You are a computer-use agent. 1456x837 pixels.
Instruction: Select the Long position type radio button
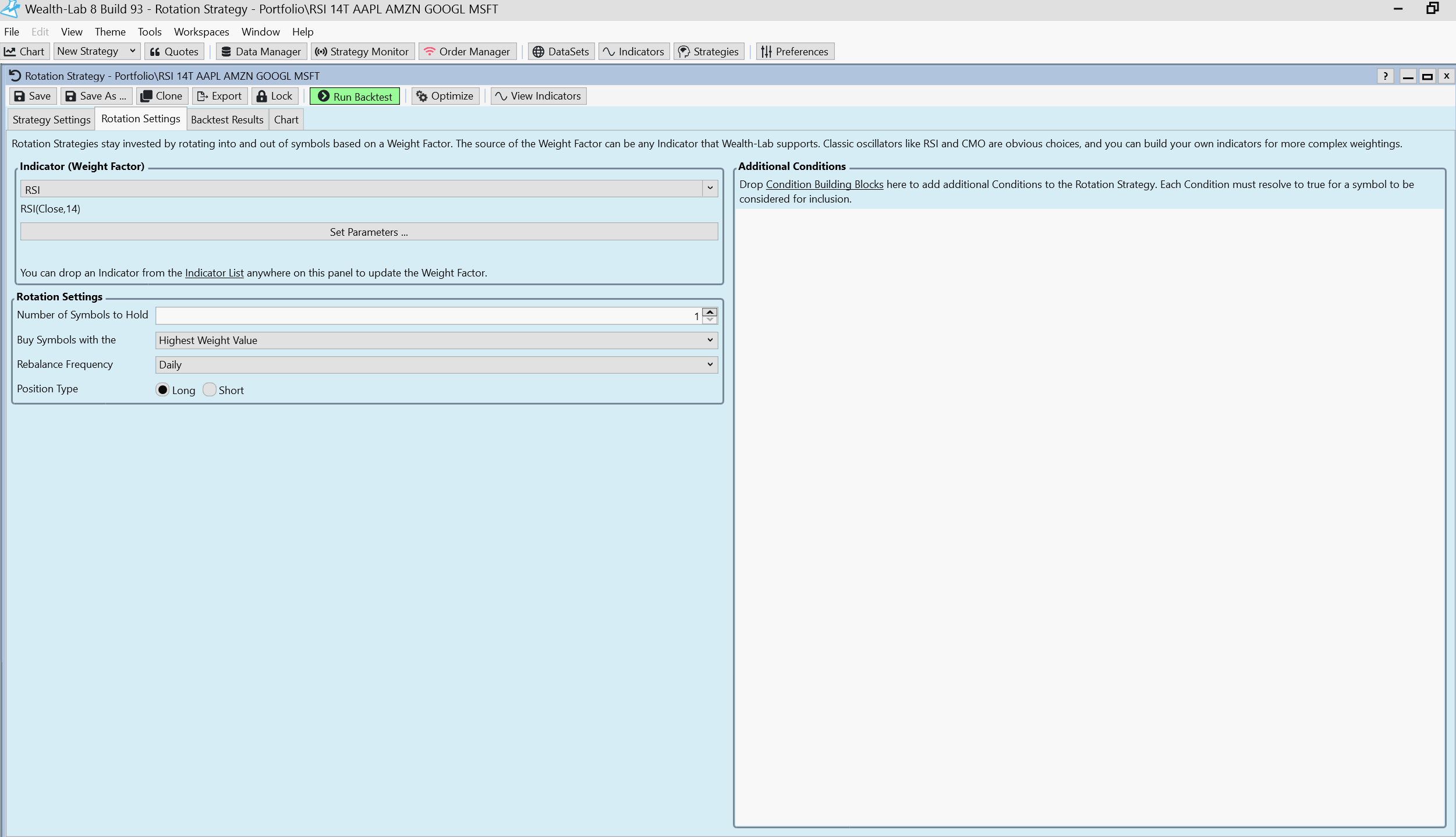tap(162, 390)
